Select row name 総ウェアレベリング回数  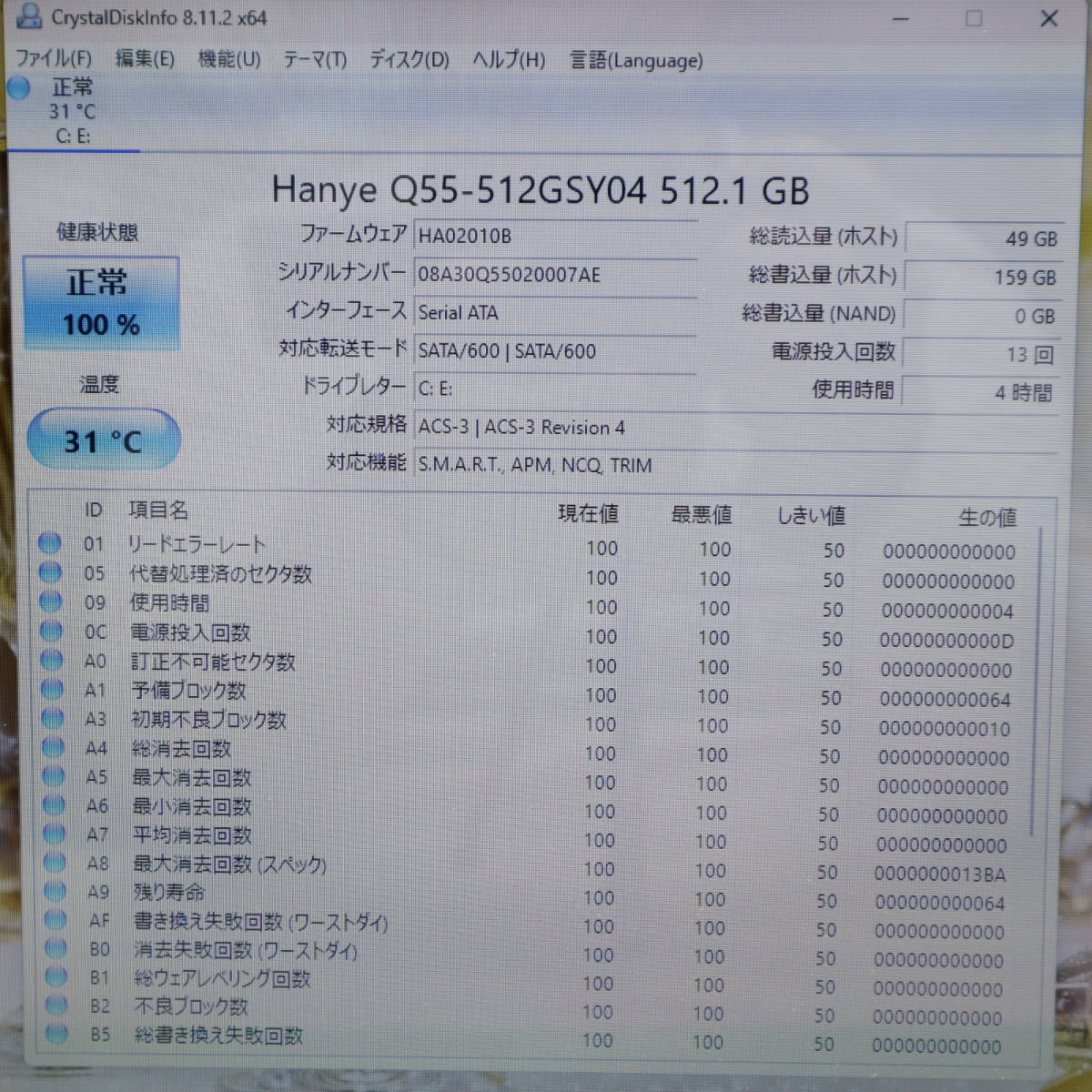coord(223,978)
